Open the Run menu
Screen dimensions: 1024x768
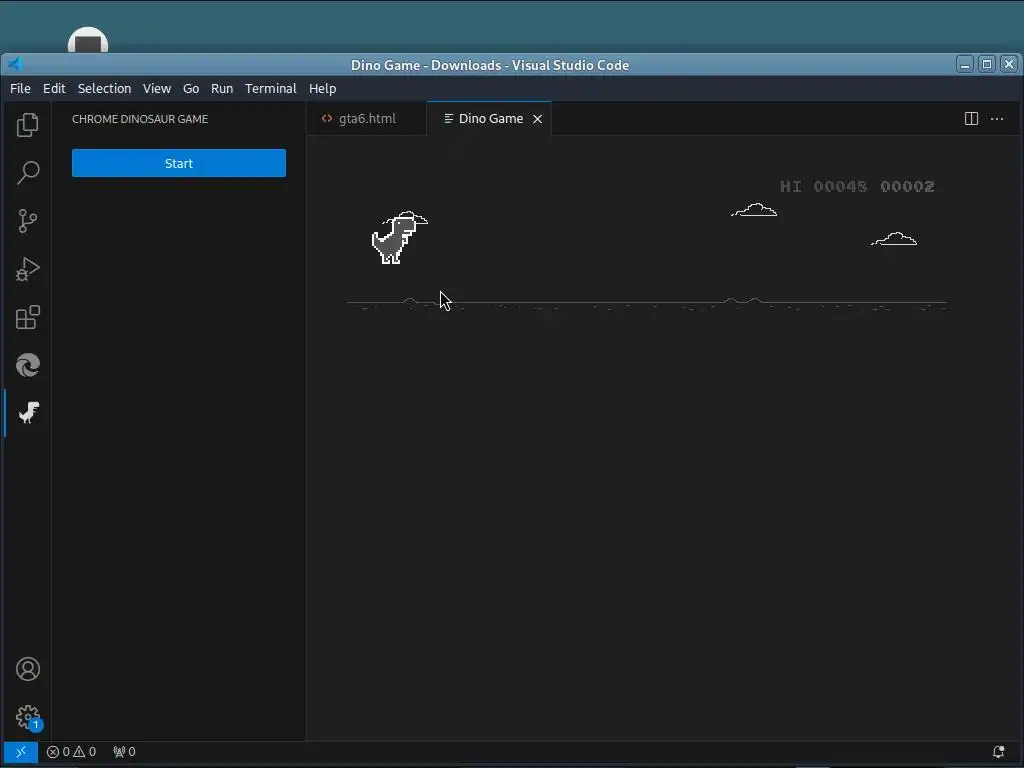click(222, 88)
